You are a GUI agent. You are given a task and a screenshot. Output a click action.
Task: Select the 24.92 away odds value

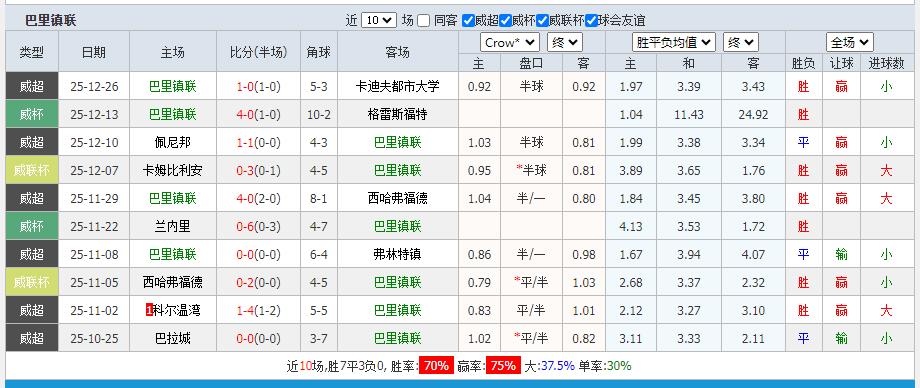coord(753,114)
